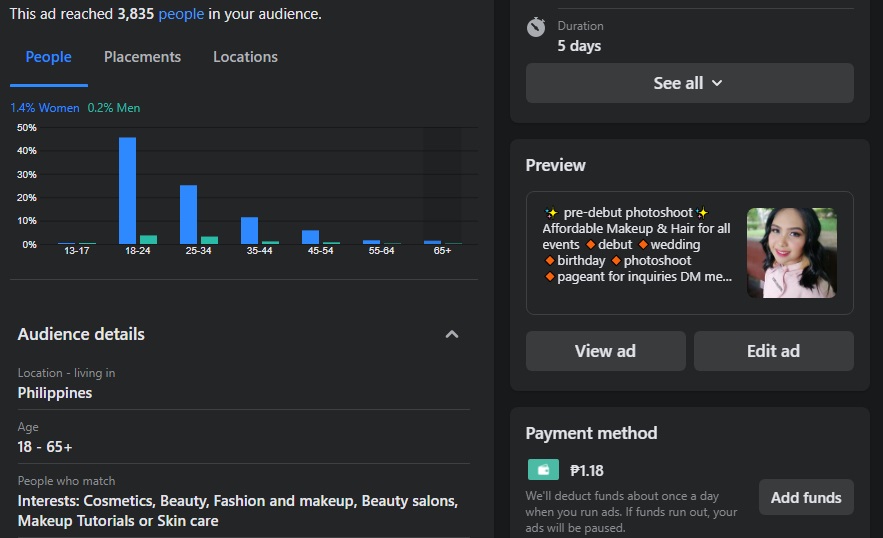Click the 1.4% Women legend label
This screenshot has width=883, height=538.
pos(45,108)
